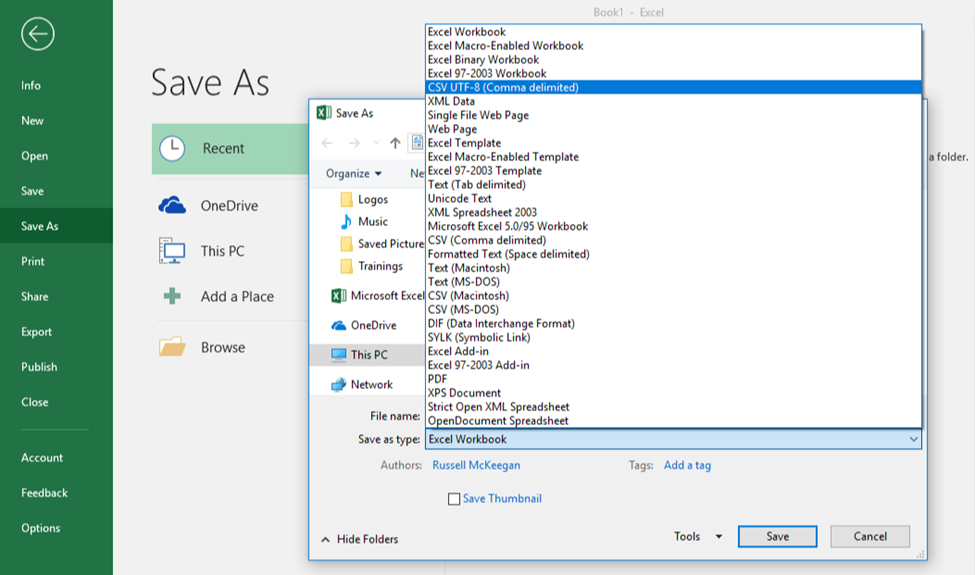Choose Text (Tab delimited) type
Screen dimensions: 975x575
[673, 185]
